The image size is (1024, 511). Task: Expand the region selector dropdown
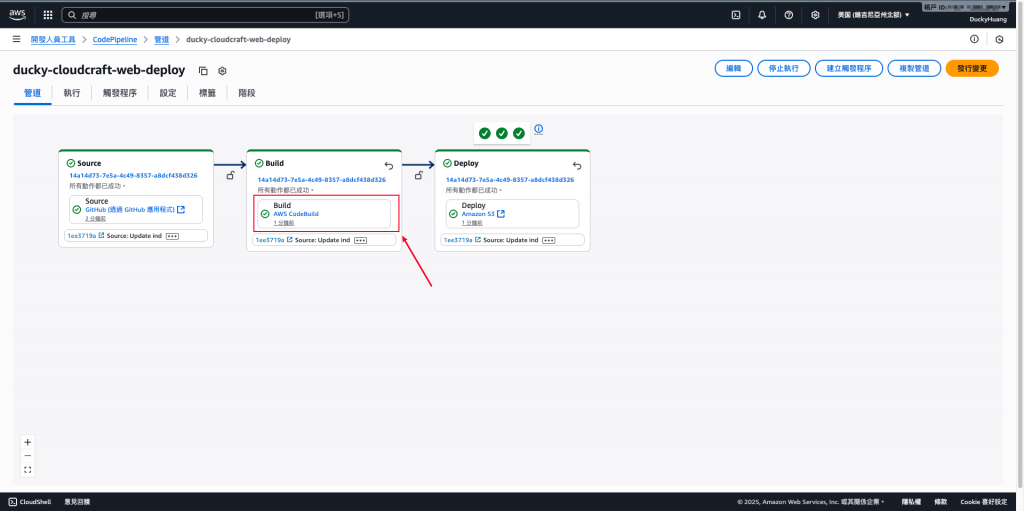[874, 14]
